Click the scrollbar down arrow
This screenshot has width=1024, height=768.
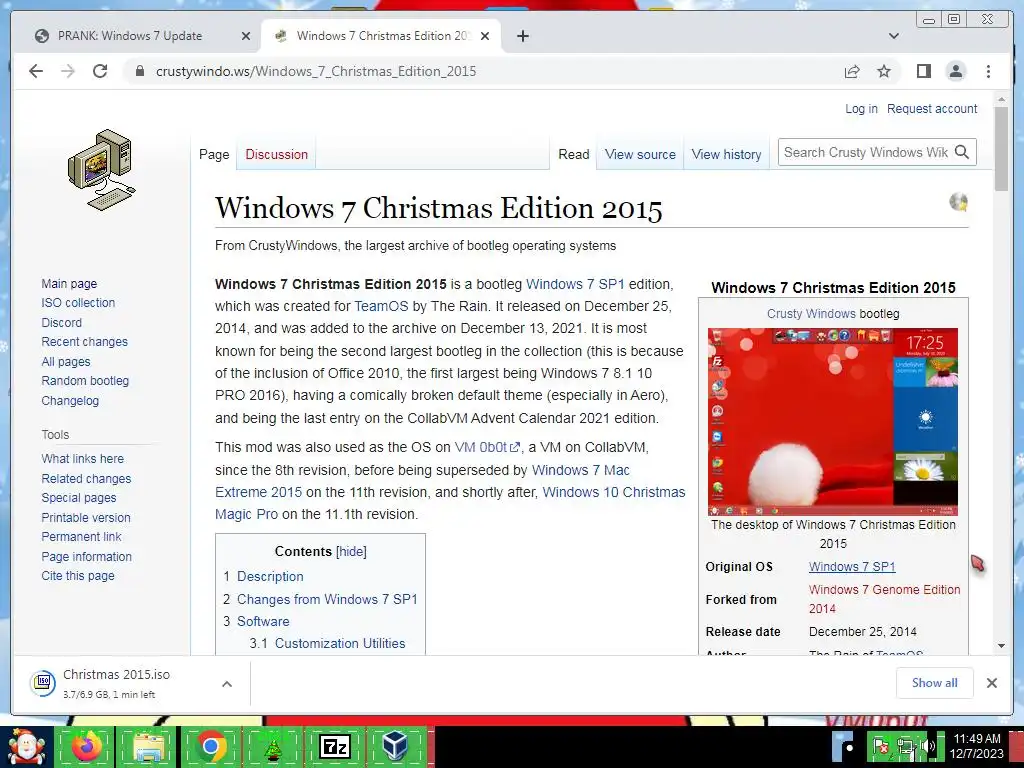click(x=1001, y=646)
